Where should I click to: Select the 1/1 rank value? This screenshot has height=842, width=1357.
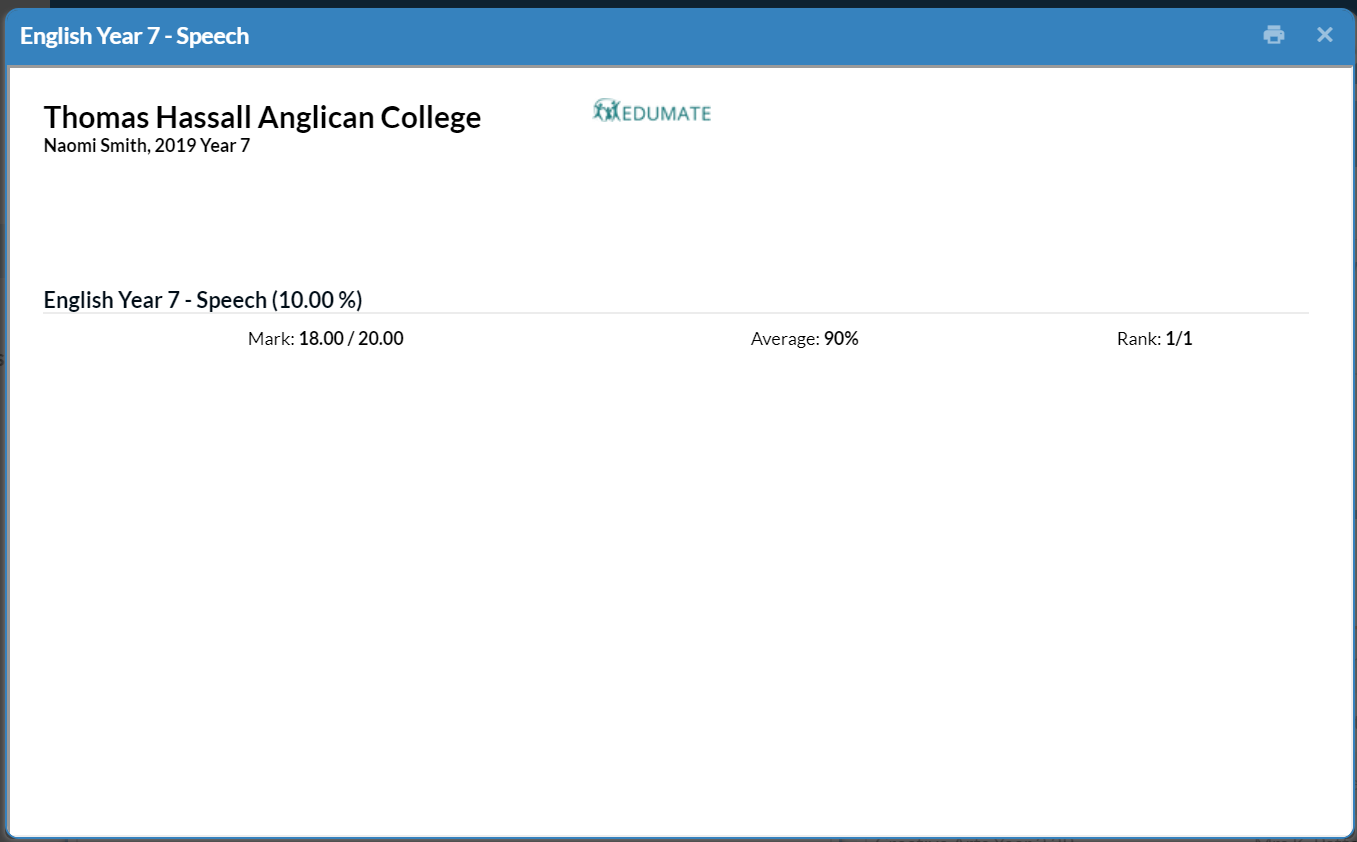pyautogui.click(x=1179, y=339)
